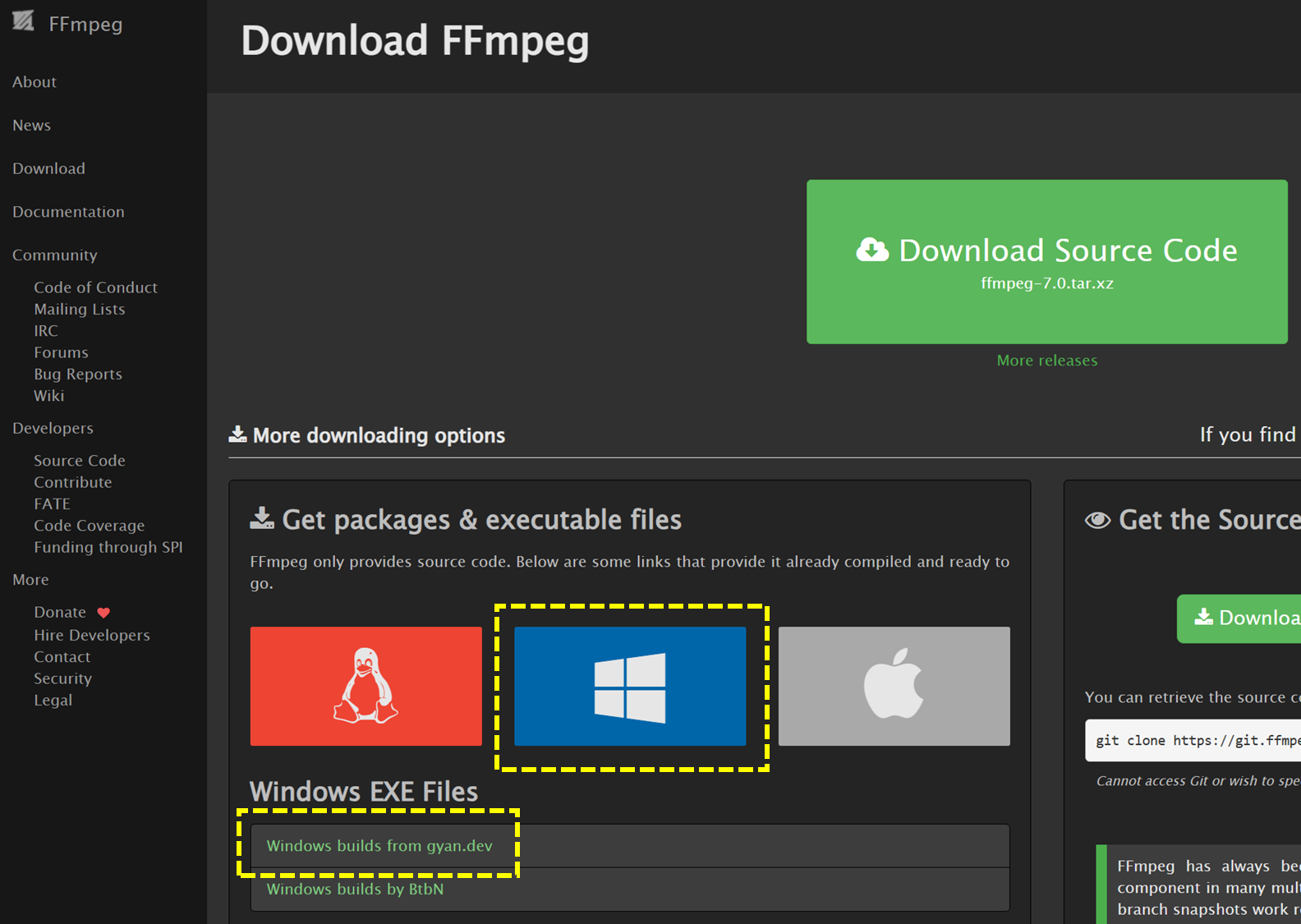Open Windows builds by BtbN link
This screenshot has height=924, width=1301.
click(355, 890)
